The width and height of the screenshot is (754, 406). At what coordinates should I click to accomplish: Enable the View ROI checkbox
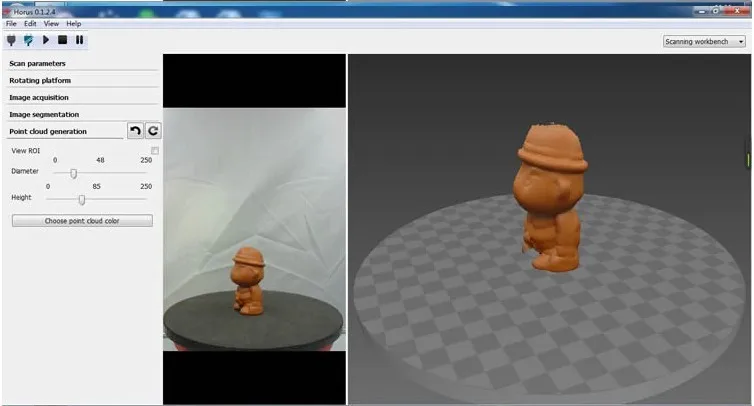coord(155,150)
